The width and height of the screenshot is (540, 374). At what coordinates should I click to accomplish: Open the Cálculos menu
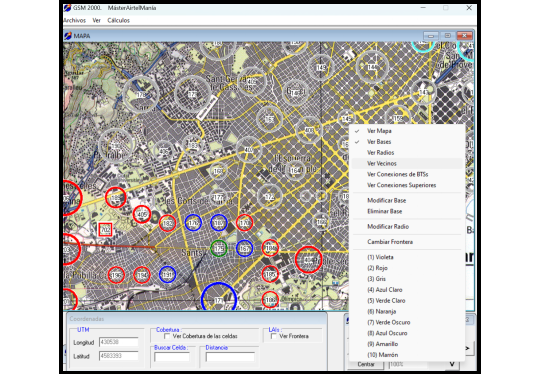[x=118, y=20]
